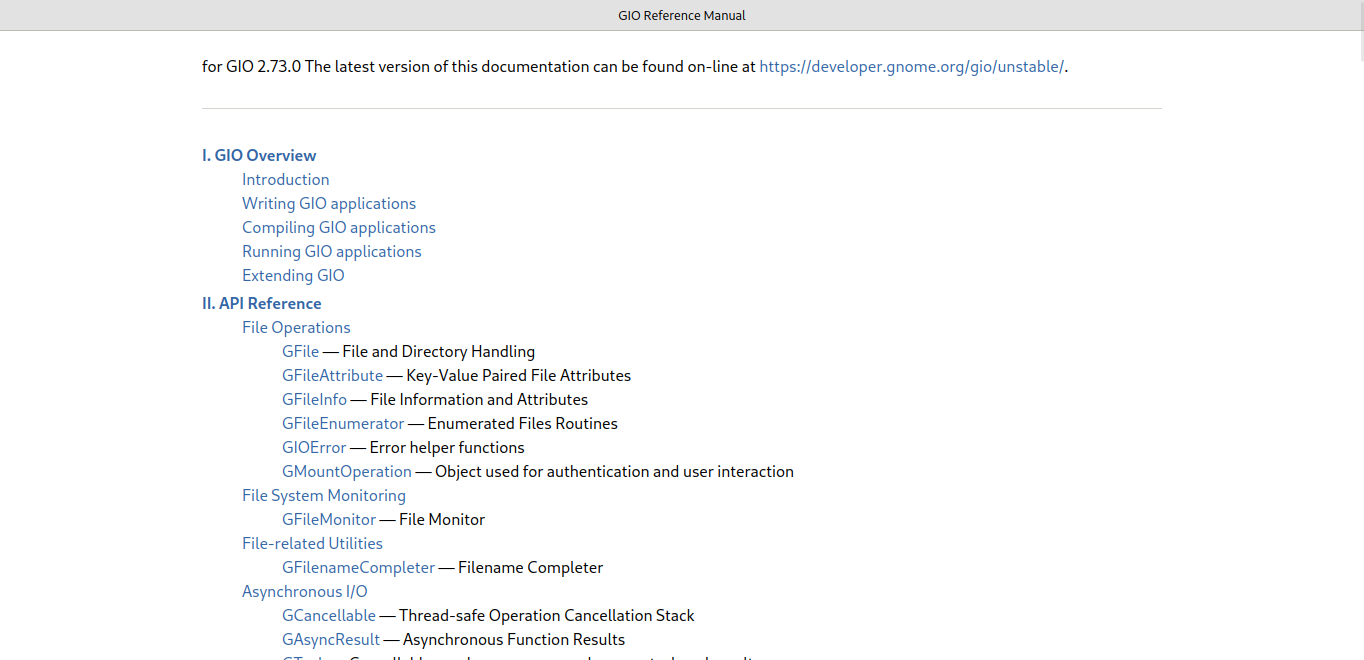Open the 'II. API Reference' section
This screenshot has width=1364, height=660.
point(262,303)
